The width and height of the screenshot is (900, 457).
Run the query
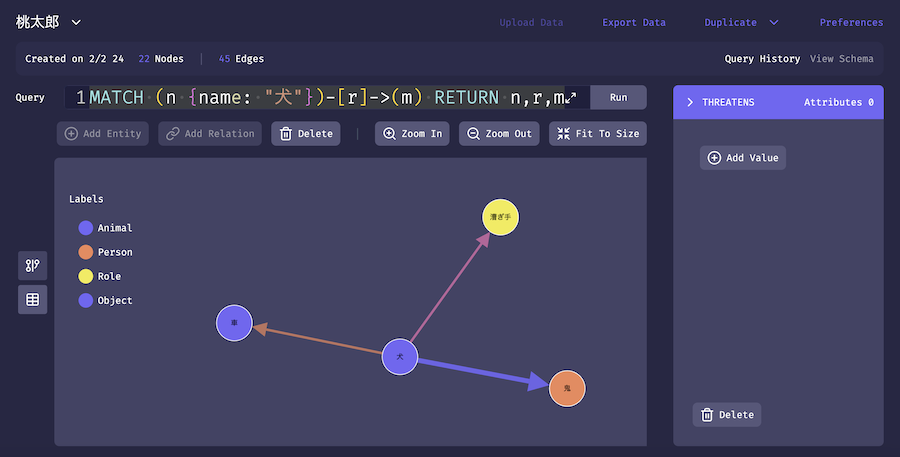click(x=618, y=98)
